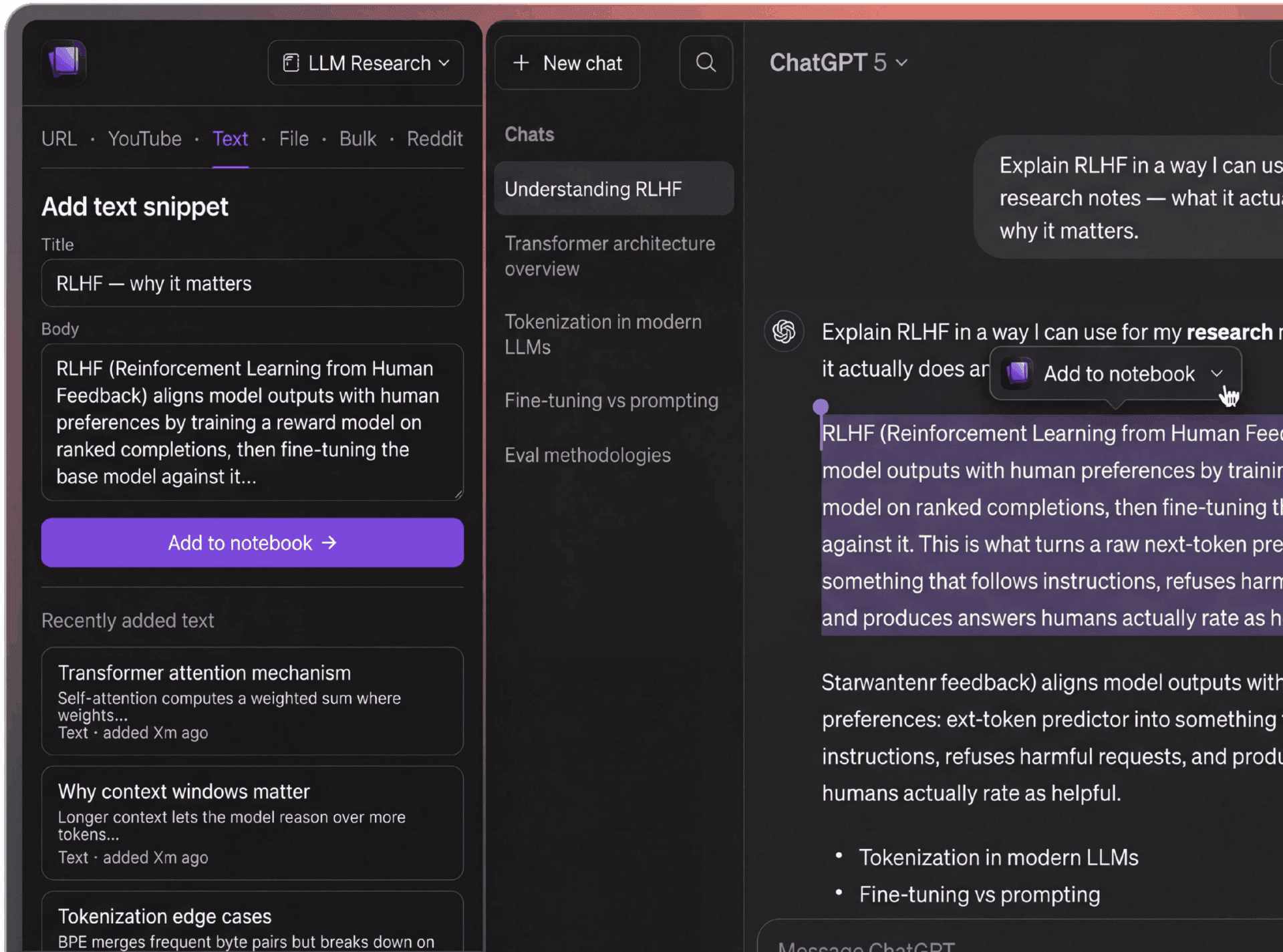This screenshot has height=952, width=1283.
Task: Open the Why context windows matter snippet
Action: pos(253,823)
